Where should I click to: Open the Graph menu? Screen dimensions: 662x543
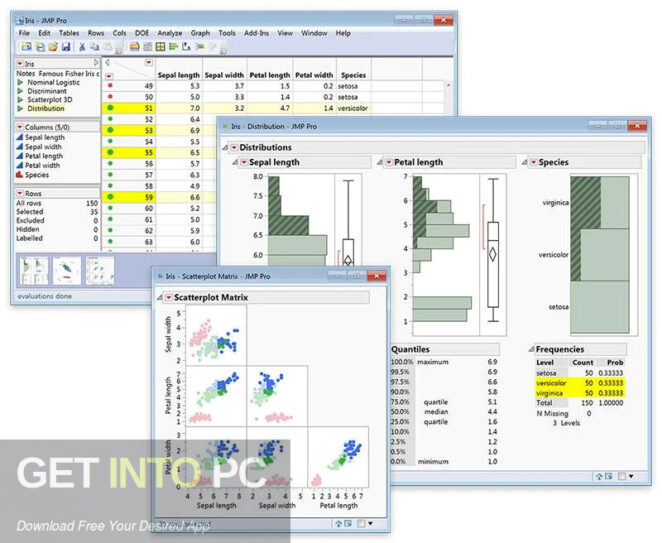[x=200, y=33]
